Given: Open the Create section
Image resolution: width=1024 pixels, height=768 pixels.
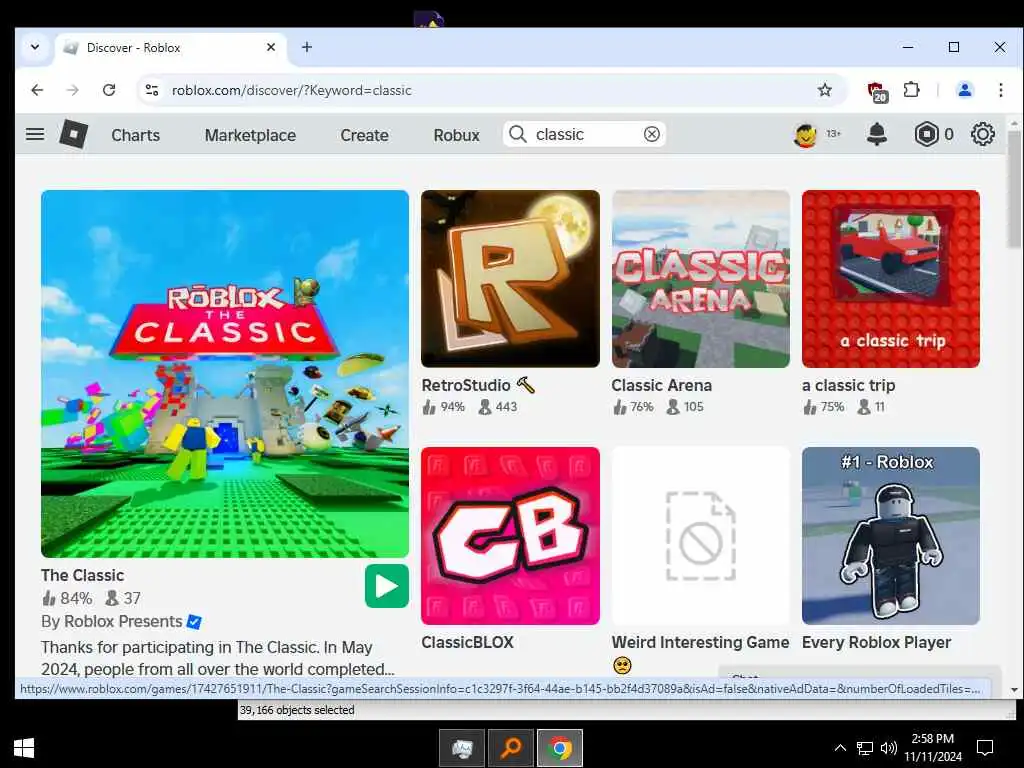Looking at the screenshot, I should click(364, 135).
